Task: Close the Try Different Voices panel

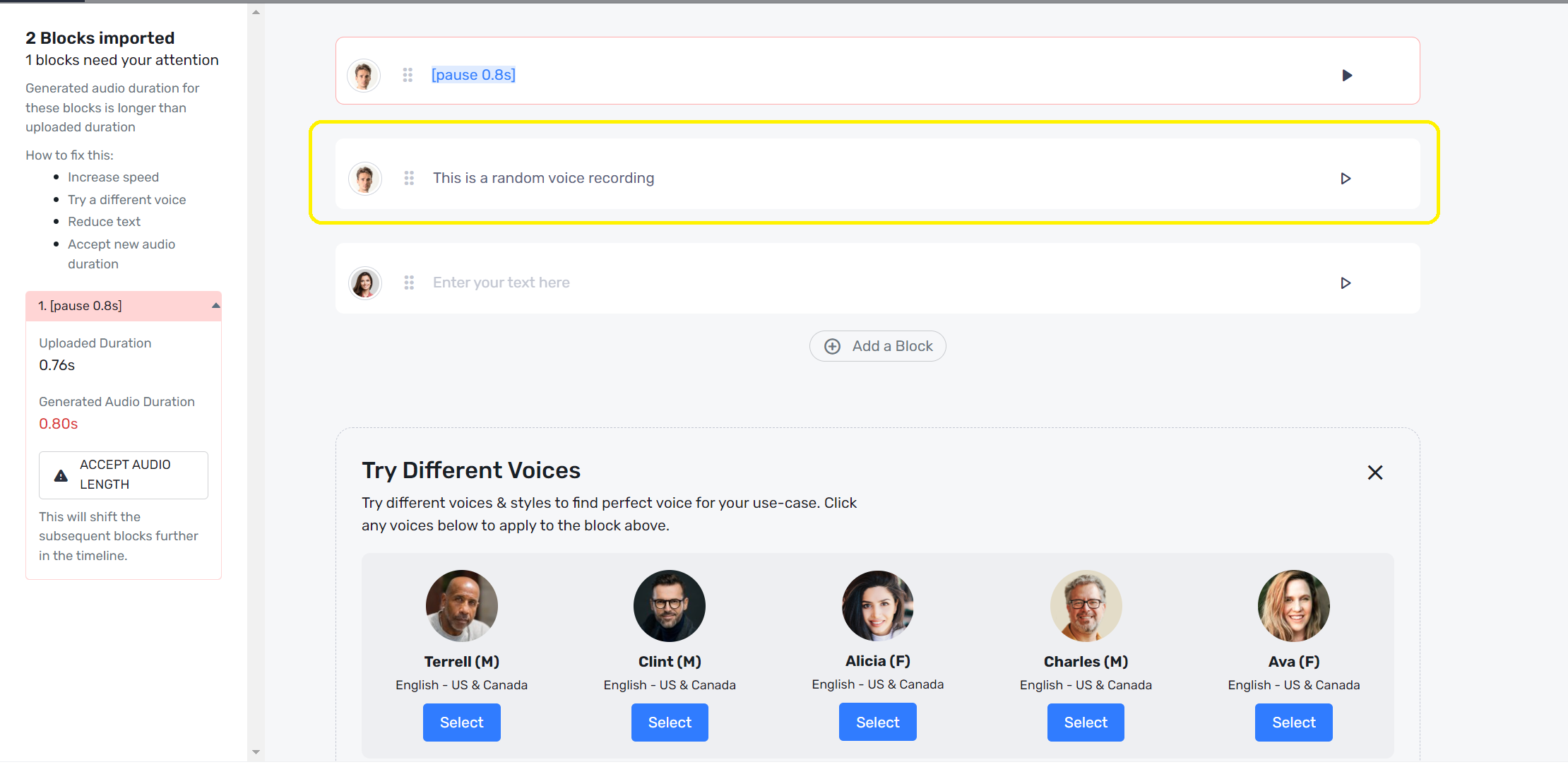Action: pos(1375,472)
